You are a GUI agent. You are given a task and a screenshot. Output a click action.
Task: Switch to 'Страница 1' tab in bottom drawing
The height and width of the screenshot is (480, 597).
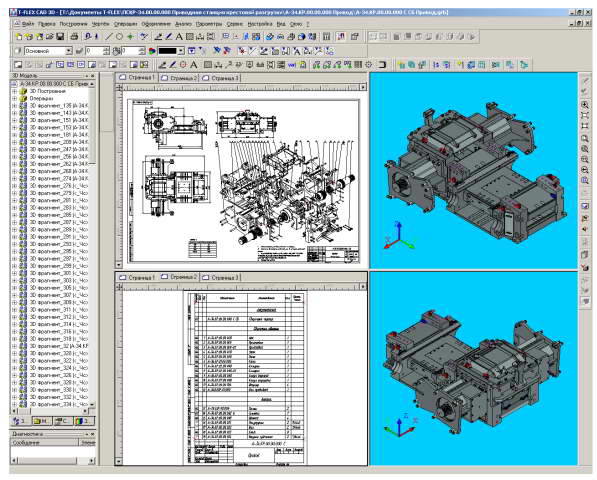137,277
